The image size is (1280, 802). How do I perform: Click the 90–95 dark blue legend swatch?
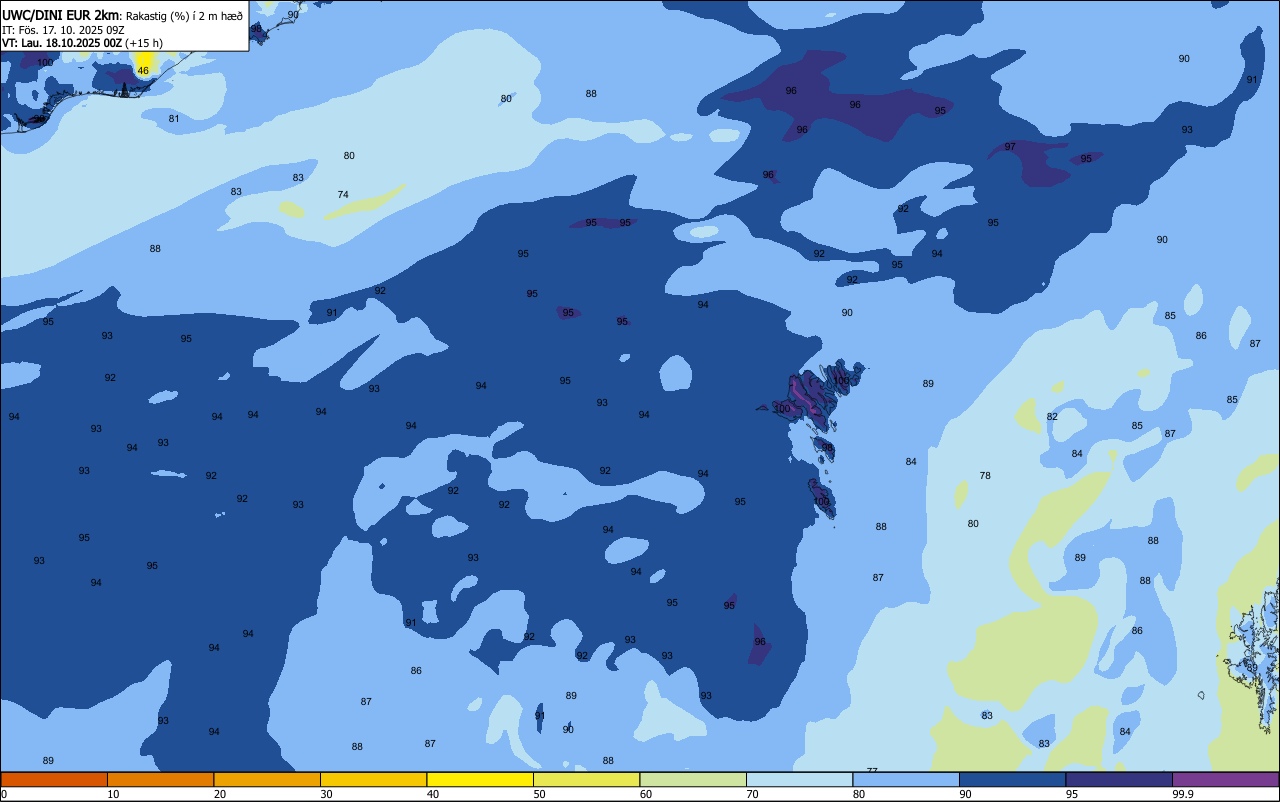coord(1012,779)
